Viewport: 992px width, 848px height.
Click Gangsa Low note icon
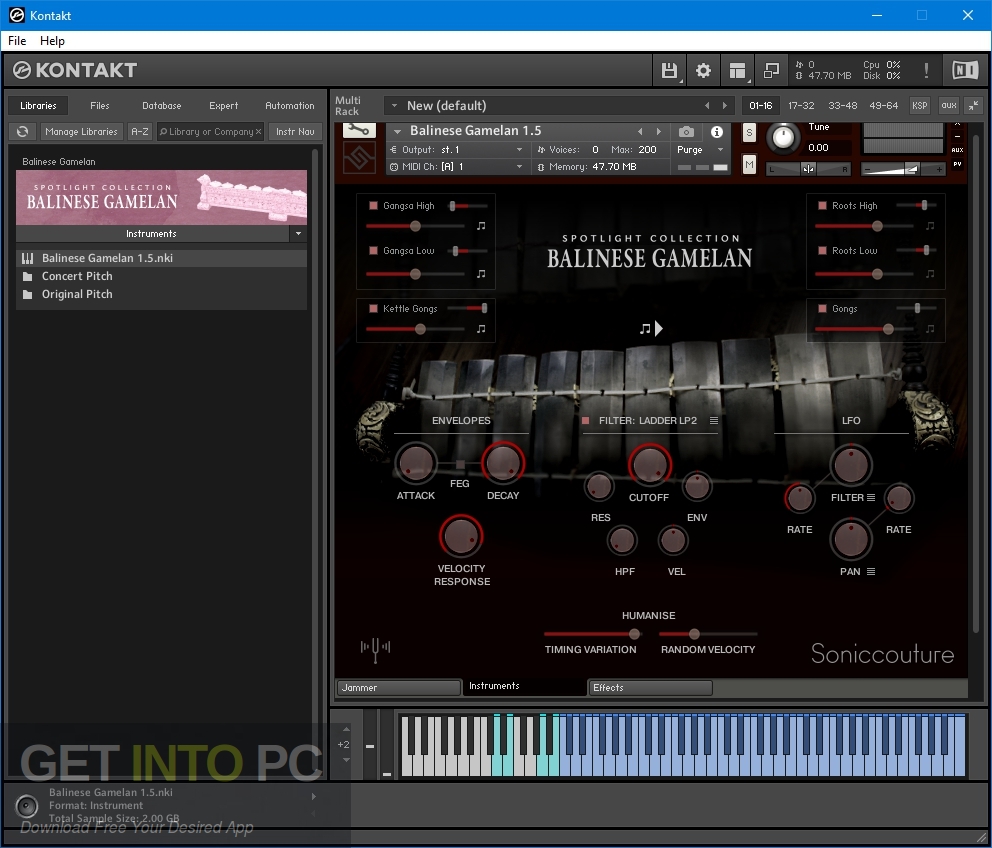[481, 274]
